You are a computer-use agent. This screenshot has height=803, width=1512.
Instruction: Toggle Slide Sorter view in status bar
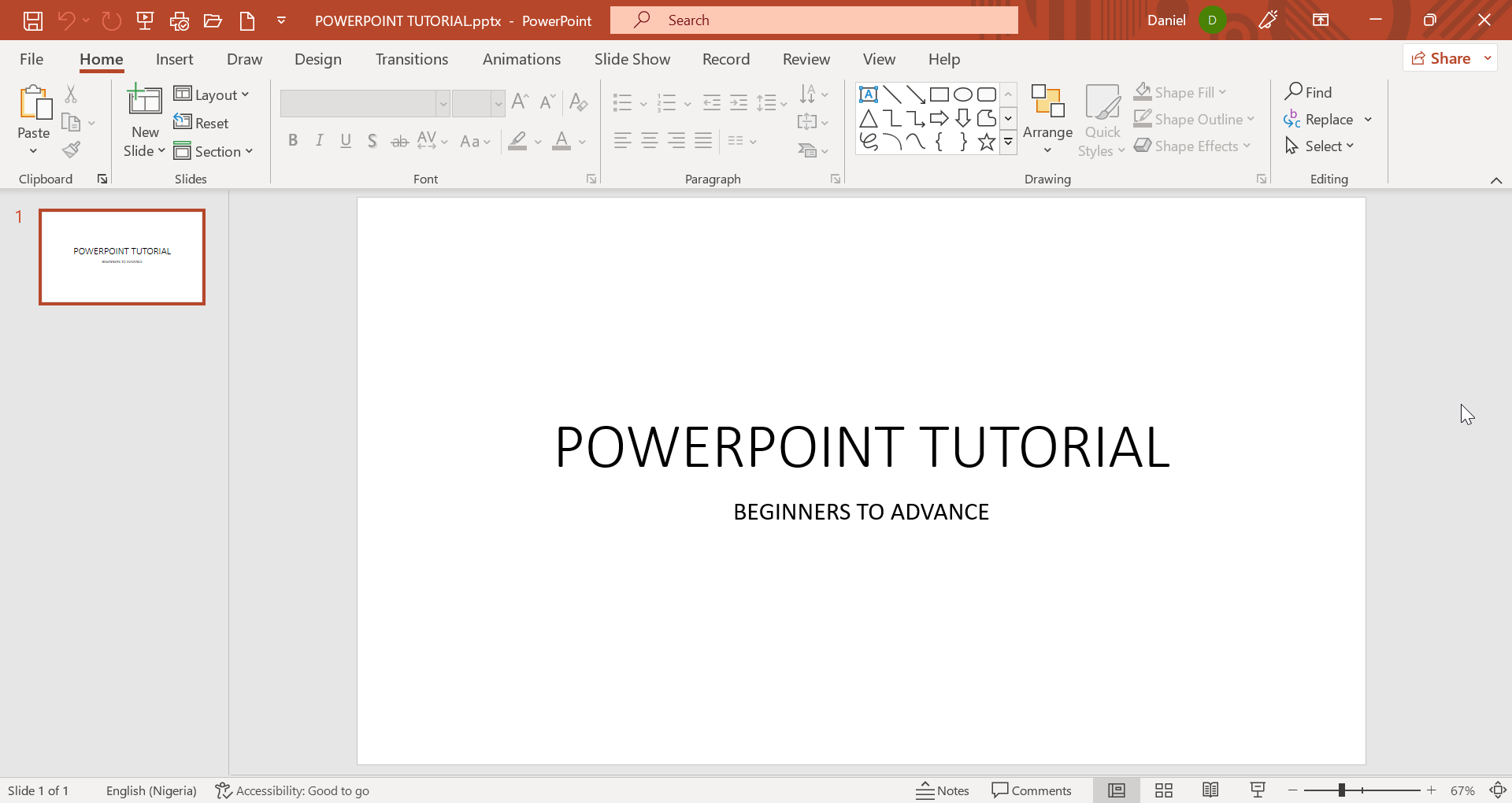click(1164, 790)
